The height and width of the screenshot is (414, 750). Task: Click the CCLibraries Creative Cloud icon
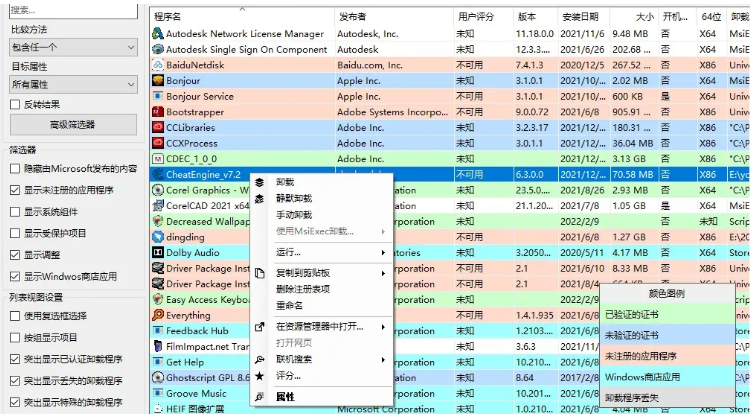pyautogui.click(x=157, y=128)
